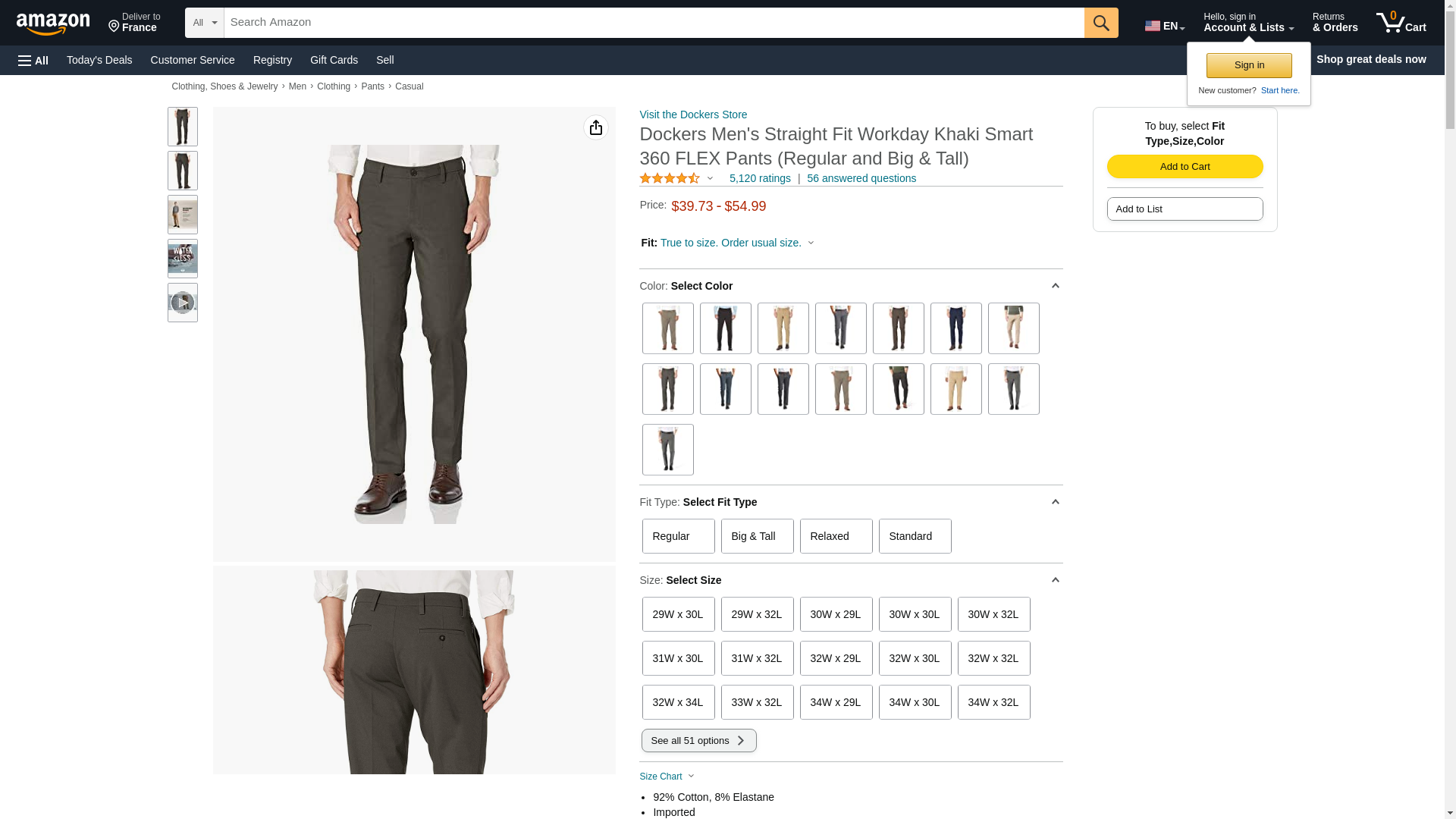
Task: Click the Add to Cart button
Action: tap(1185, 167)
